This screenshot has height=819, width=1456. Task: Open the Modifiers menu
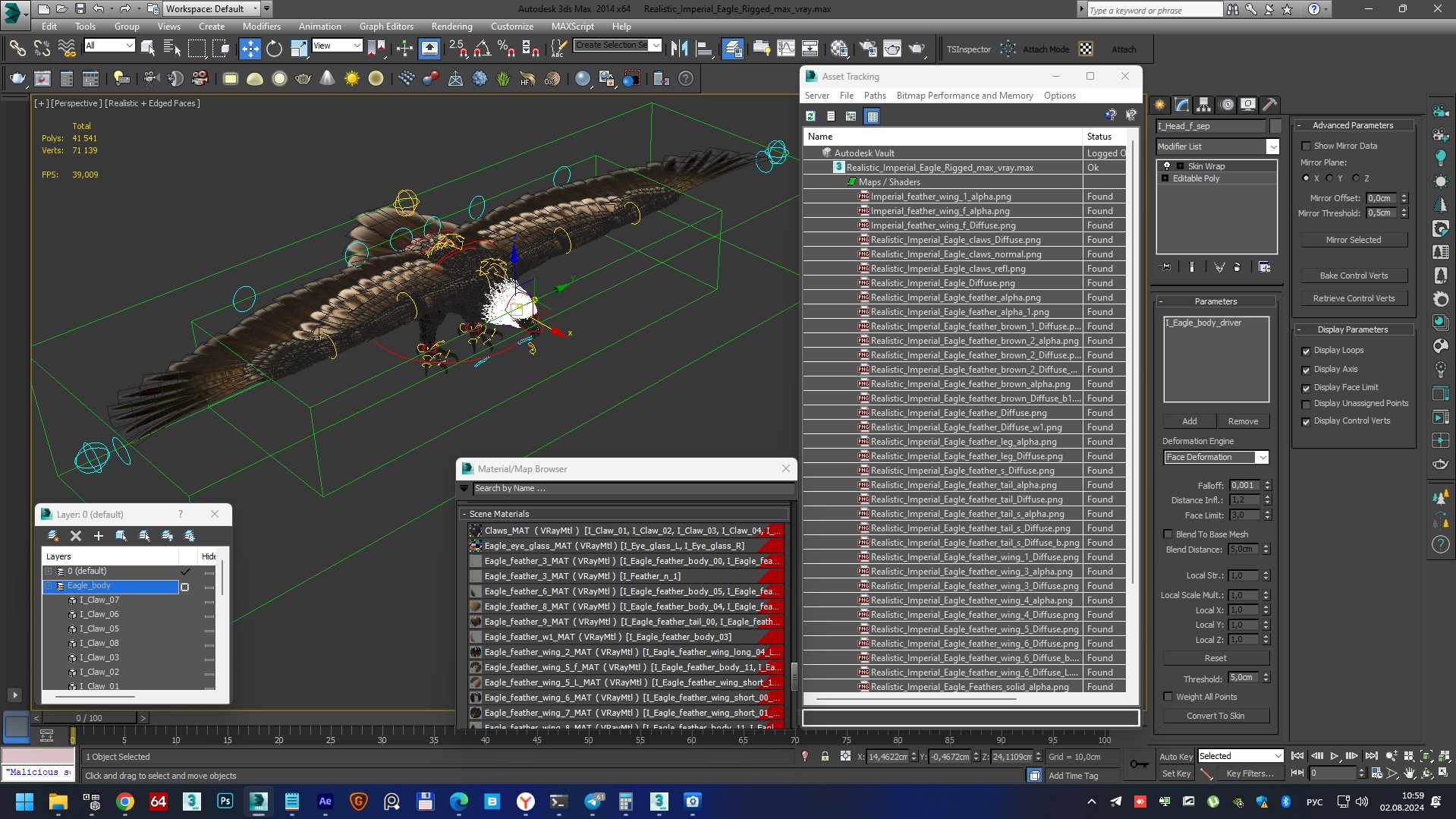[261, 26]
